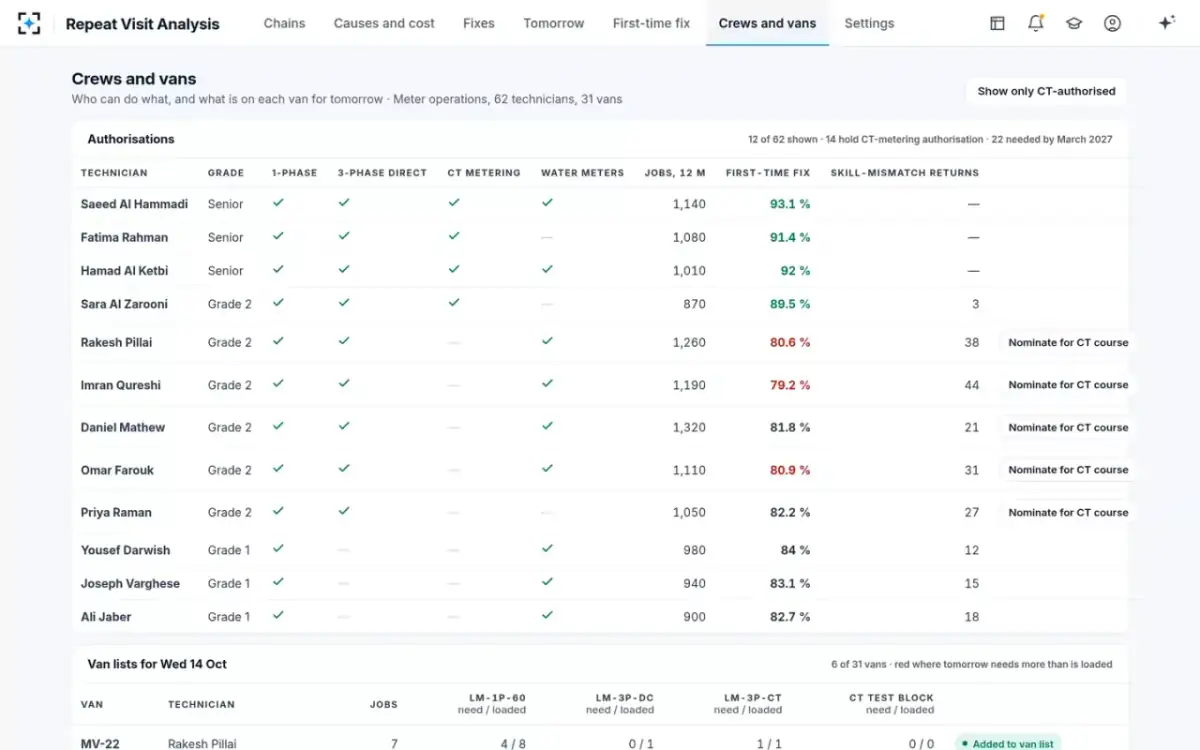Click Omar Farouk's 3-phase direct checkmark
Viewport: 1200px width, 750px height.
tap(344, 468)
